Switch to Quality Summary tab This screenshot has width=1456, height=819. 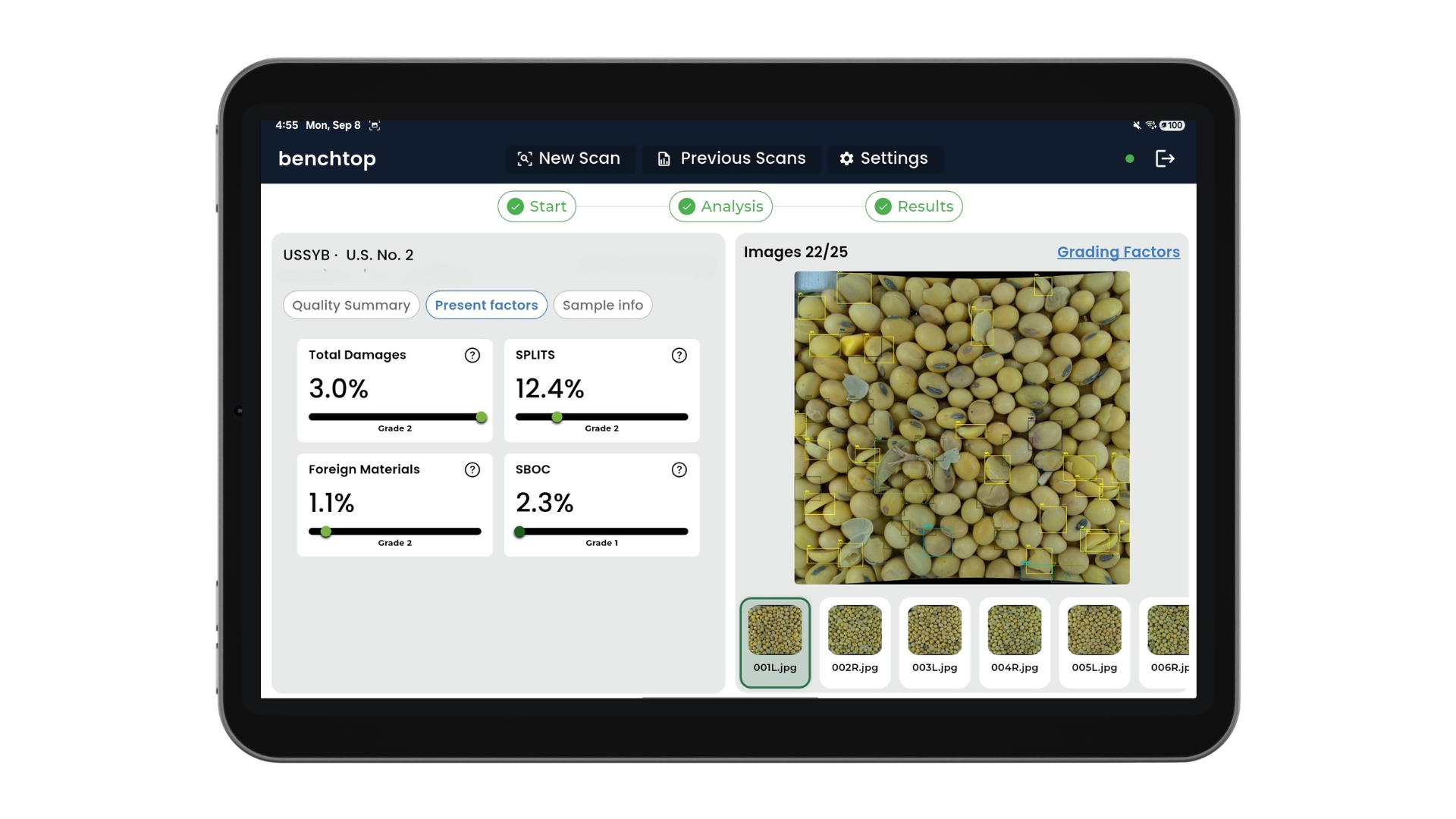(351, 305)
